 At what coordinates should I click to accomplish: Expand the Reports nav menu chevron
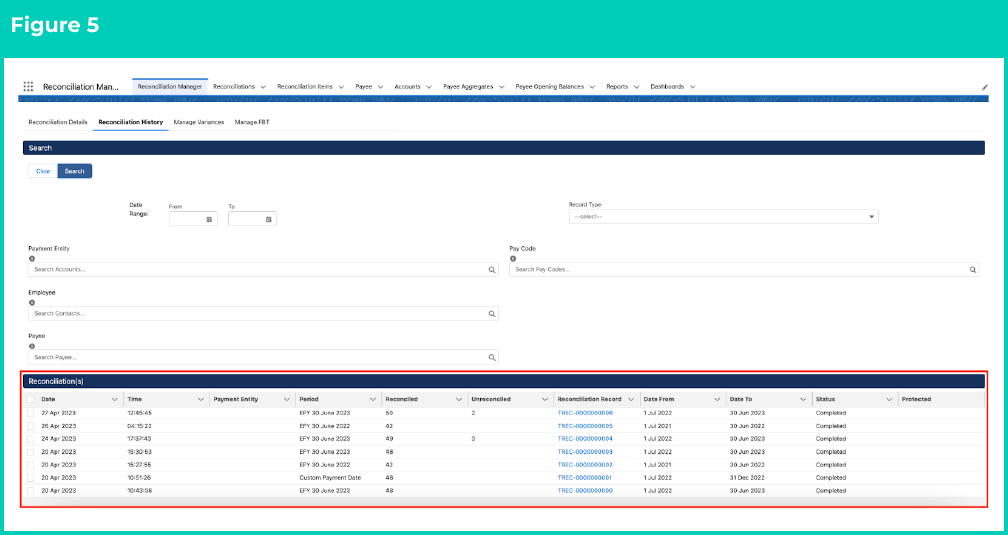(636, 87)
